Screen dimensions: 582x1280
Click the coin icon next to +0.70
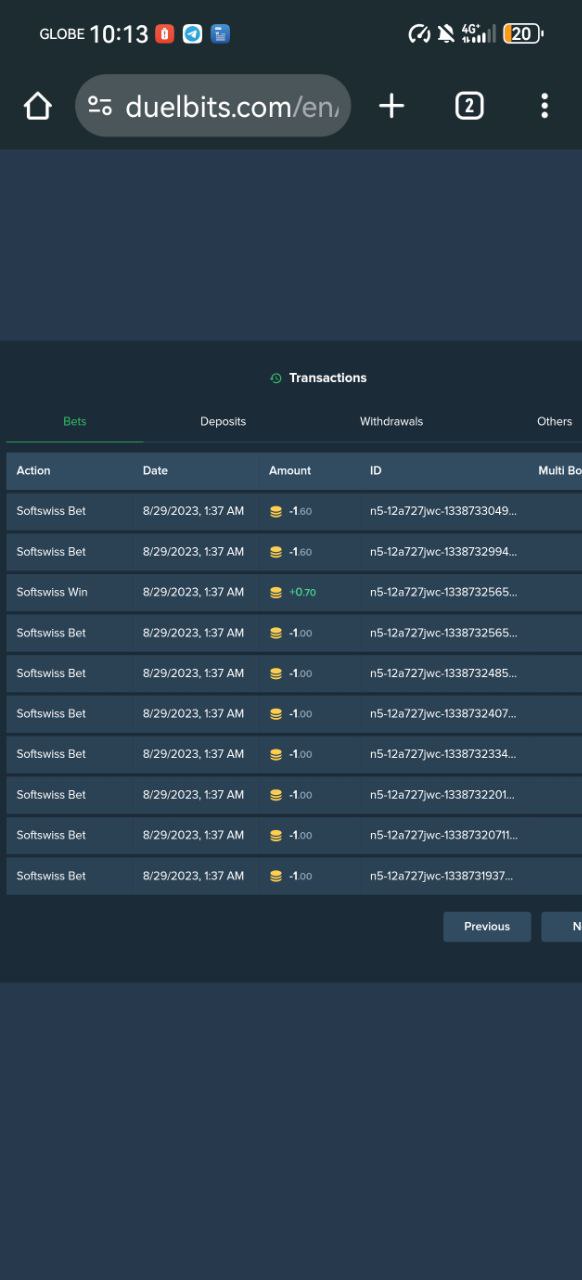point(276,593)
